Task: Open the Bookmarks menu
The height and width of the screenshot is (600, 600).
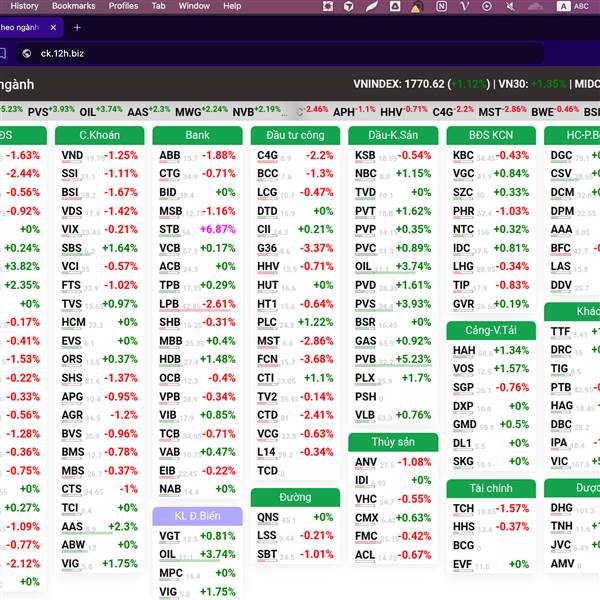Action: click(73, 6)
